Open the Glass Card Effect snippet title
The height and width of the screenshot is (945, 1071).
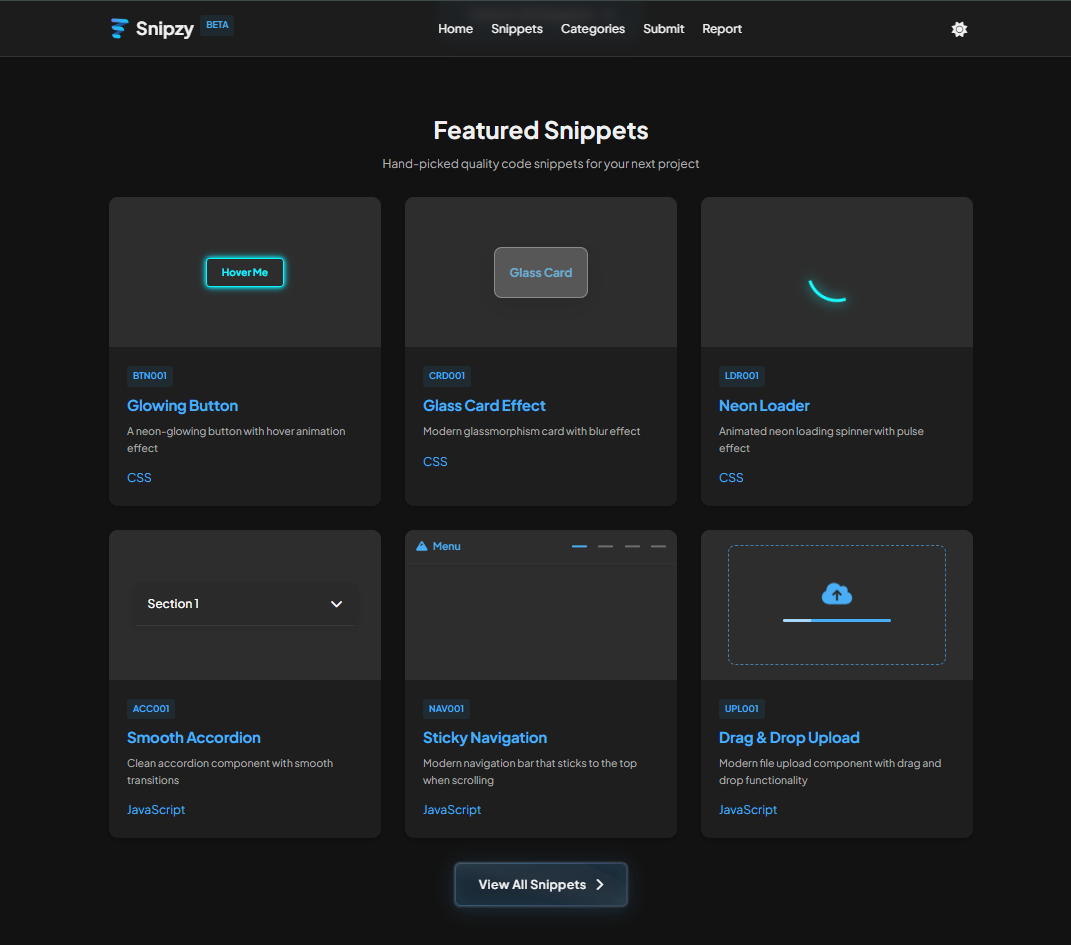[484, 406]
